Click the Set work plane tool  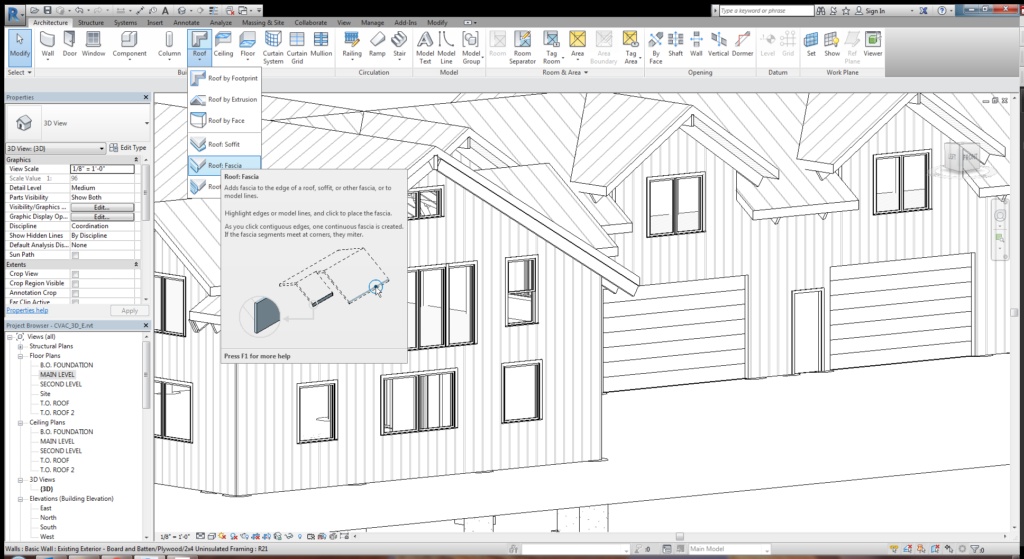[811, 44]
